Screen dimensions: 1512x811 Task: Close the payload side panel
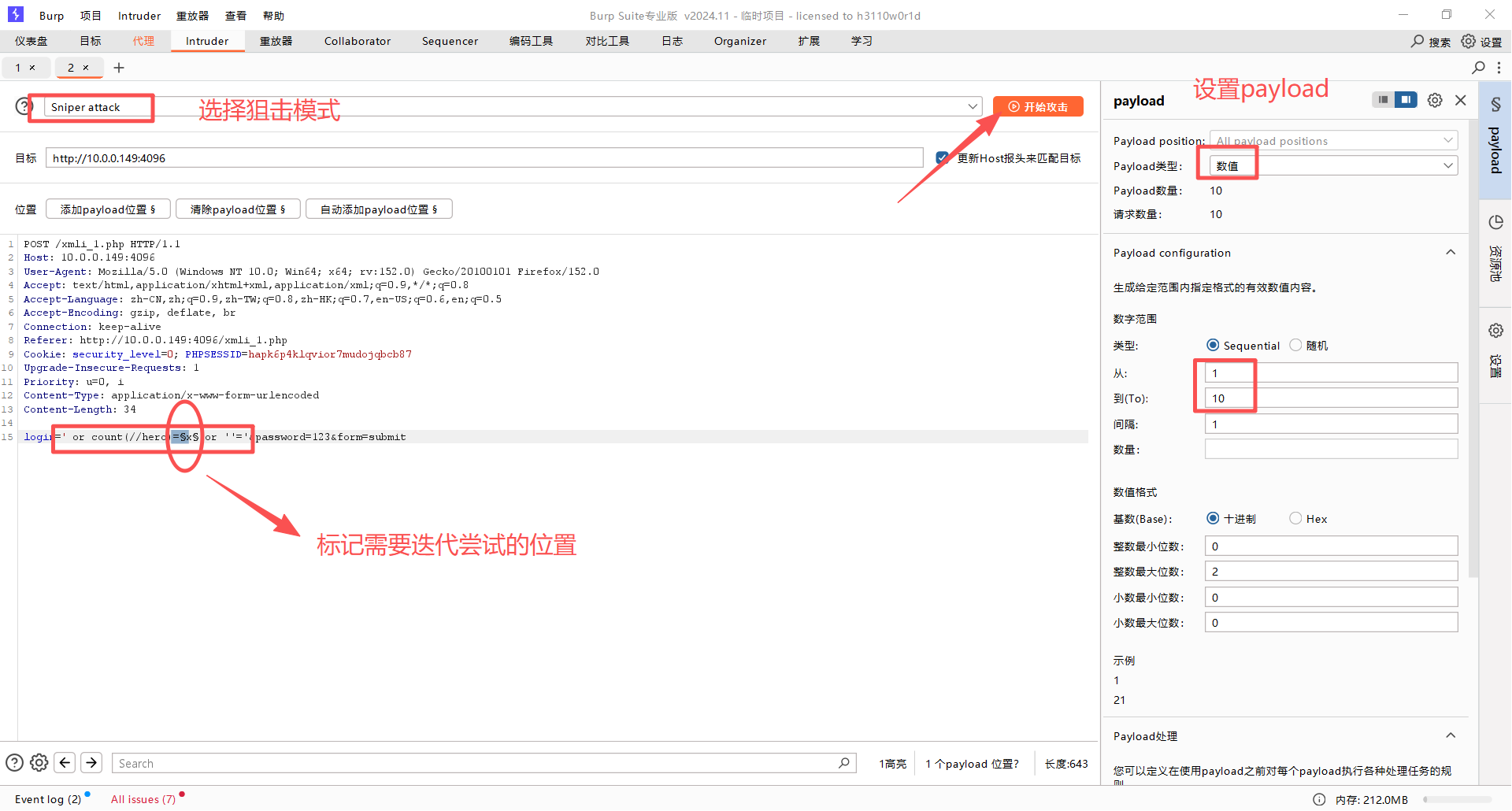(1461, 100)
